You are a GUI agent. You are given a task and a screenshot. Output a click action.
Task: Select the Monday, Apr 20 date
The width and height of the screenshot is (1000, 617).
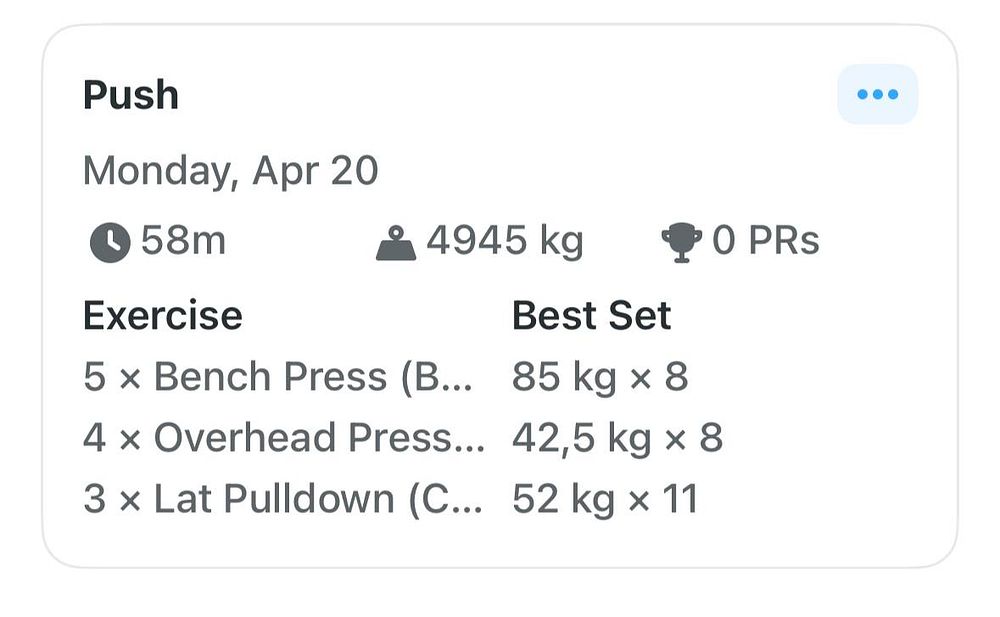[x=230, y=171]
